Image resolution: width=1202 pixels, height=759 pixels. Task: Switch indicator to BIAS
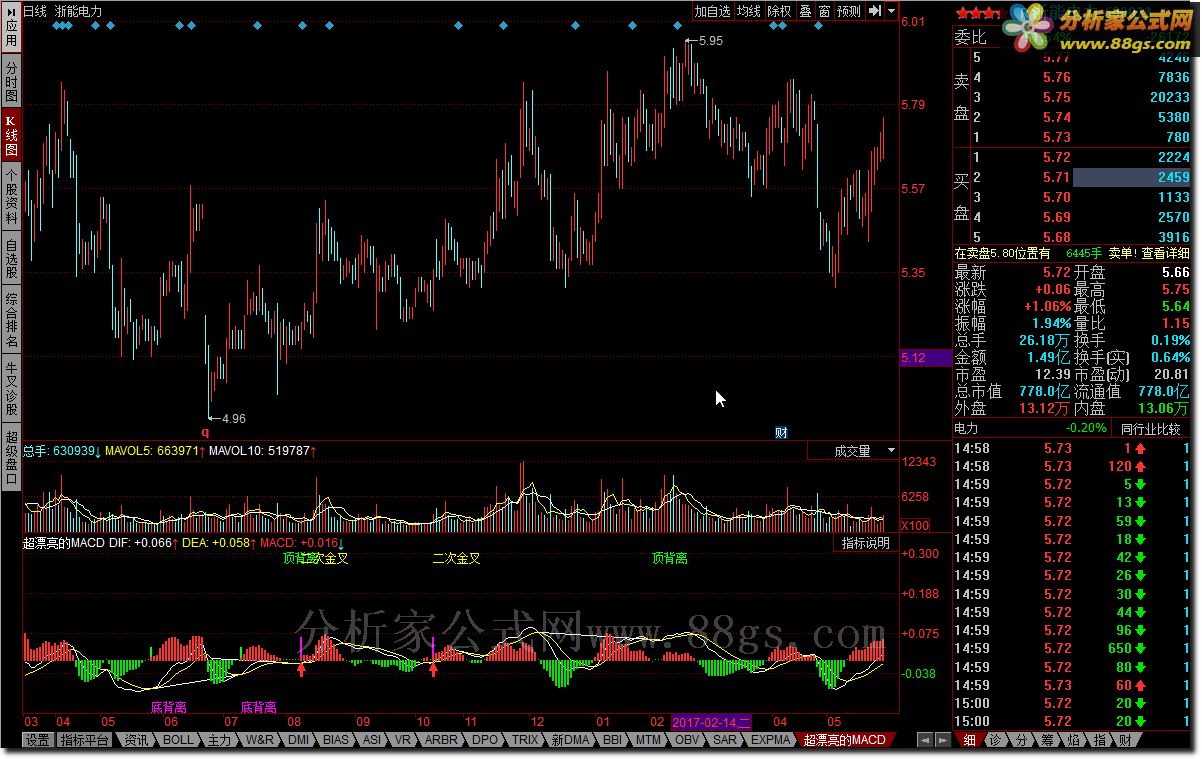[337, 740]
